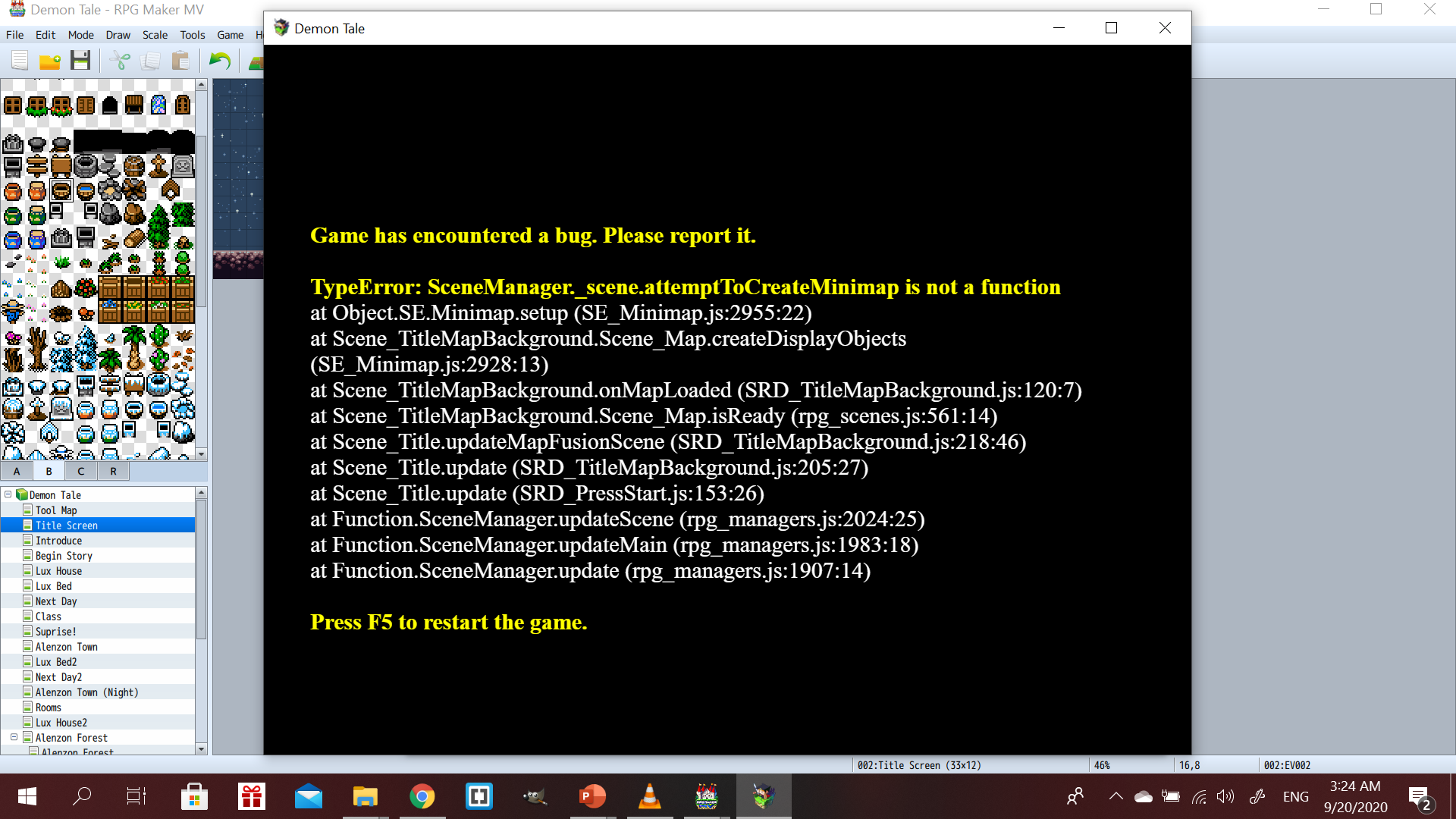Image resolution: width=1456 pixels, height=819 pixels.
Task: Click the Undo arrow icon
Action: [x=220, y=61]
